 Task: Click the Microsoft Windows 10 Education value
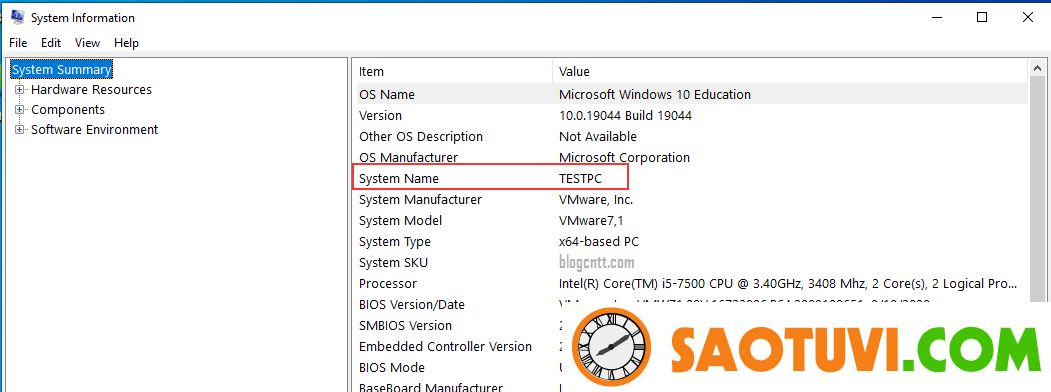click(655, 94)
